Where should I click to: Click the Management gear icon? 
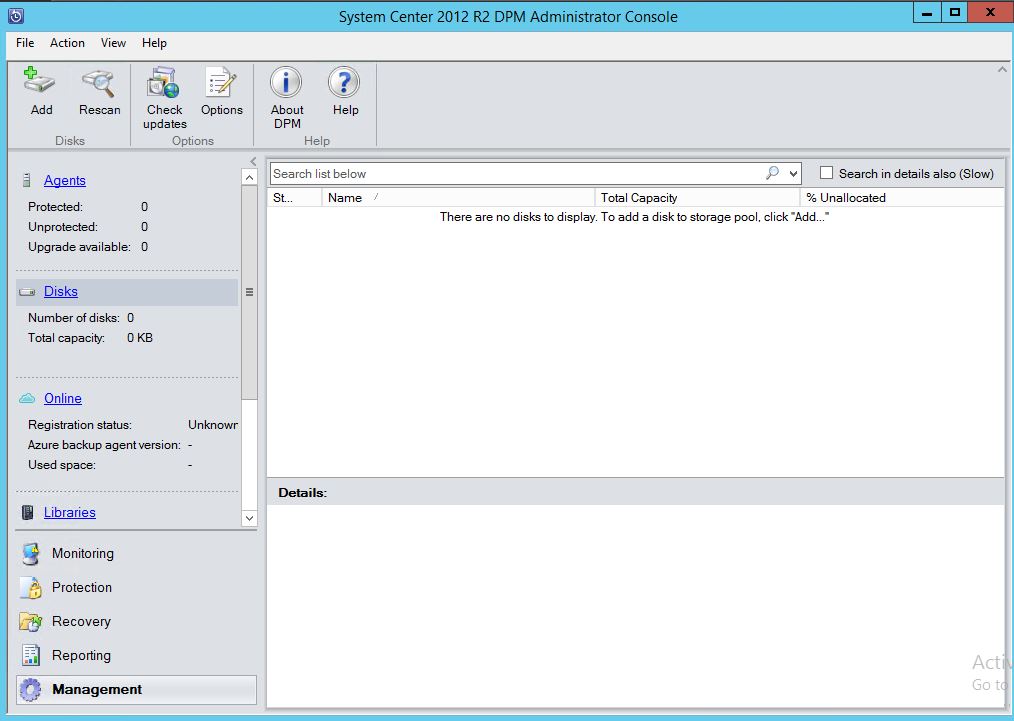click(x=30, y=690)
